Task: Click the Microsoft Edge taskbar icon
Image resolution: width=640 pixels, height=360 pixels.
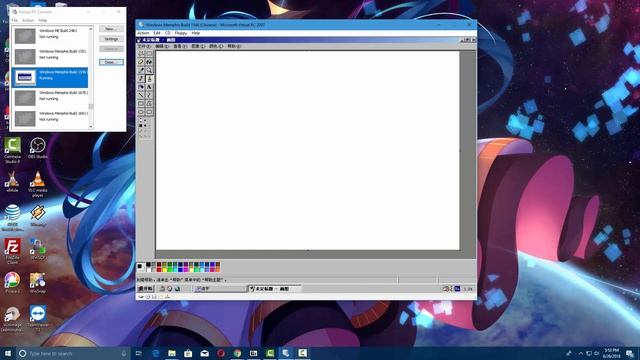Action: click(156, 353)
